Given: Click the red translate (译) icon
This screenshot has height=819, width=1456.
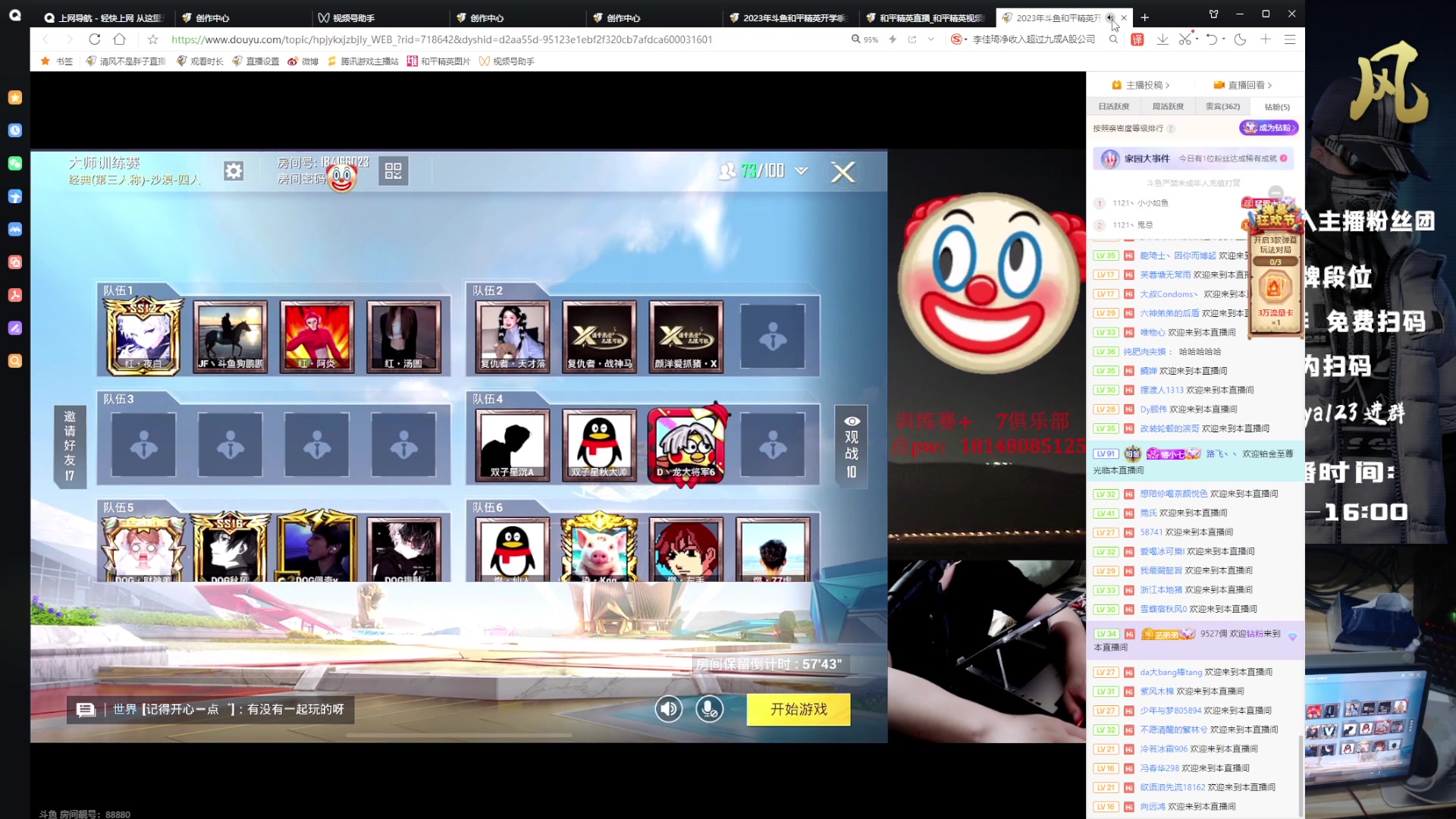Looking at the screenshot, I should pos(1137,39).
